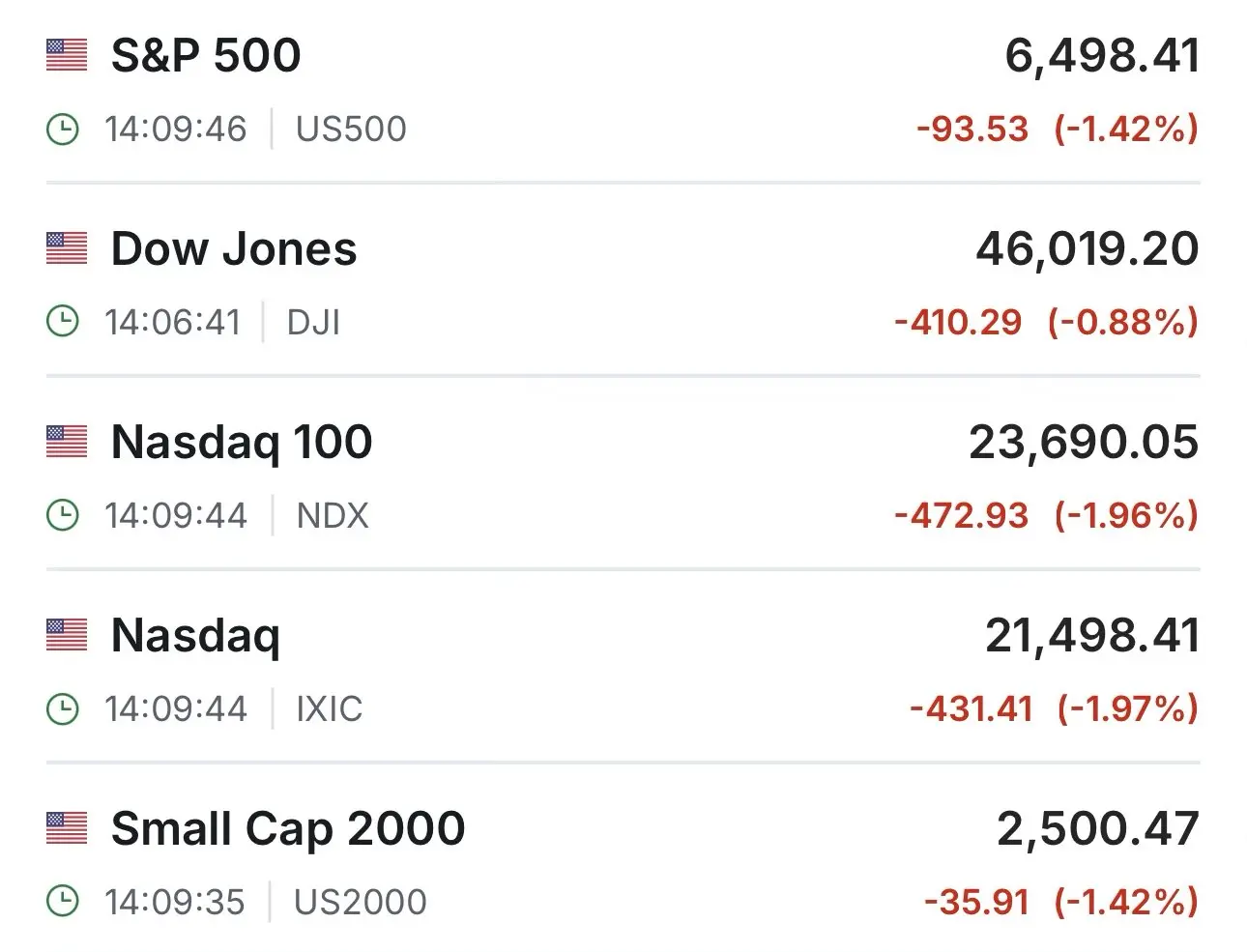Click the clock icon in the Dow Jones row
The width and height of the screenshot is (1247, 952).
click(x=63, y=322)
